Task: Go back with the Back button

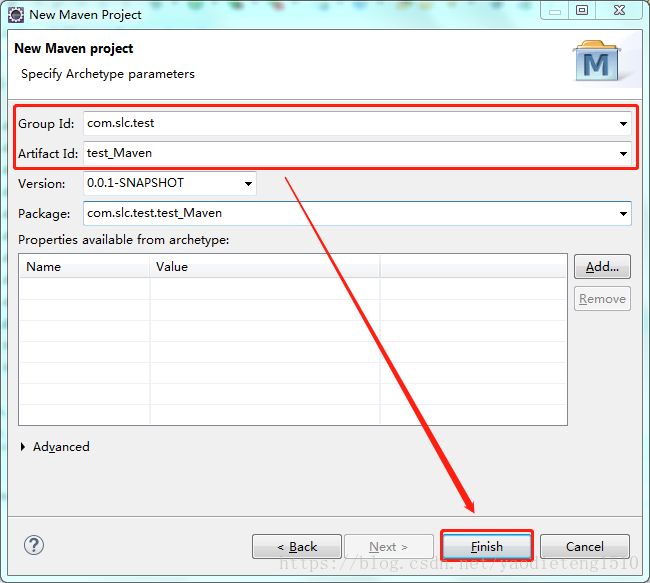Action: (297, 546)
